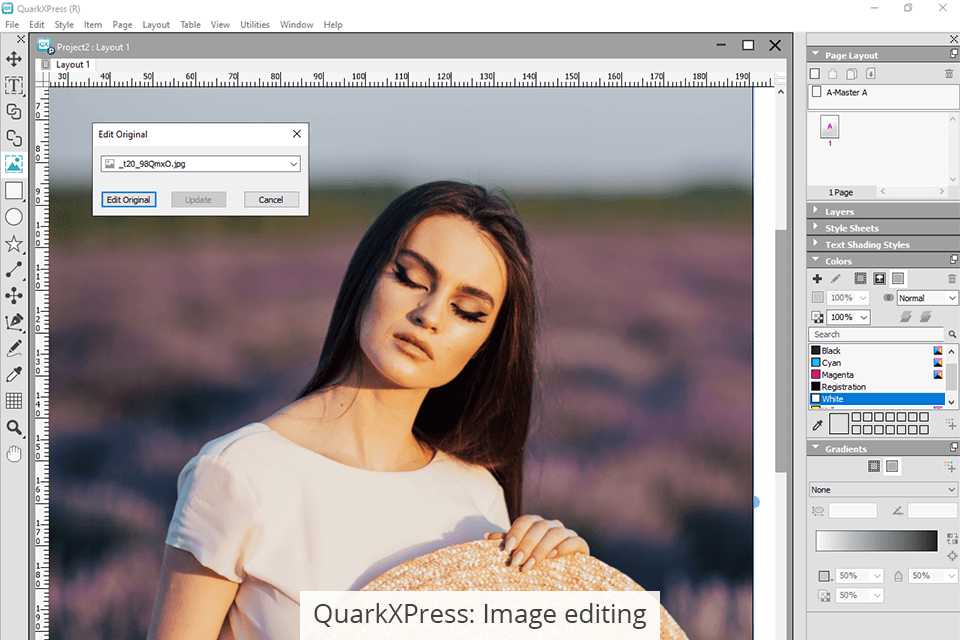Click the gradient frame icon in Gradients panel
The image size is (960, 640).
874,466
